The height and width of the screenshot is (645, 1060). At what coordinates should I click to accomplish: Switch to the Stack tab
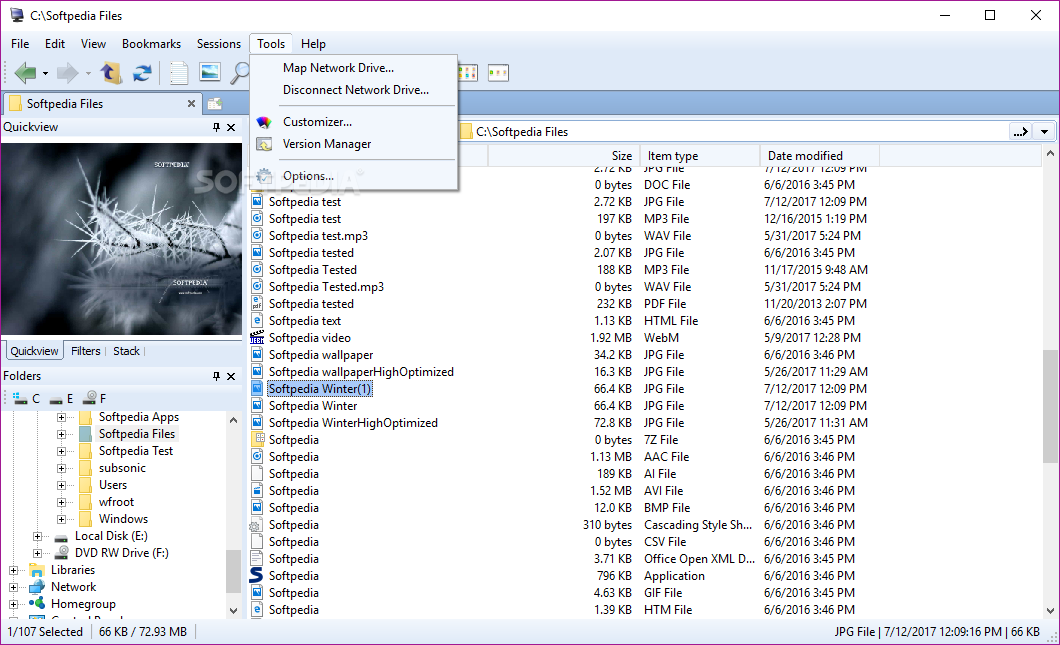pos(126,351)
